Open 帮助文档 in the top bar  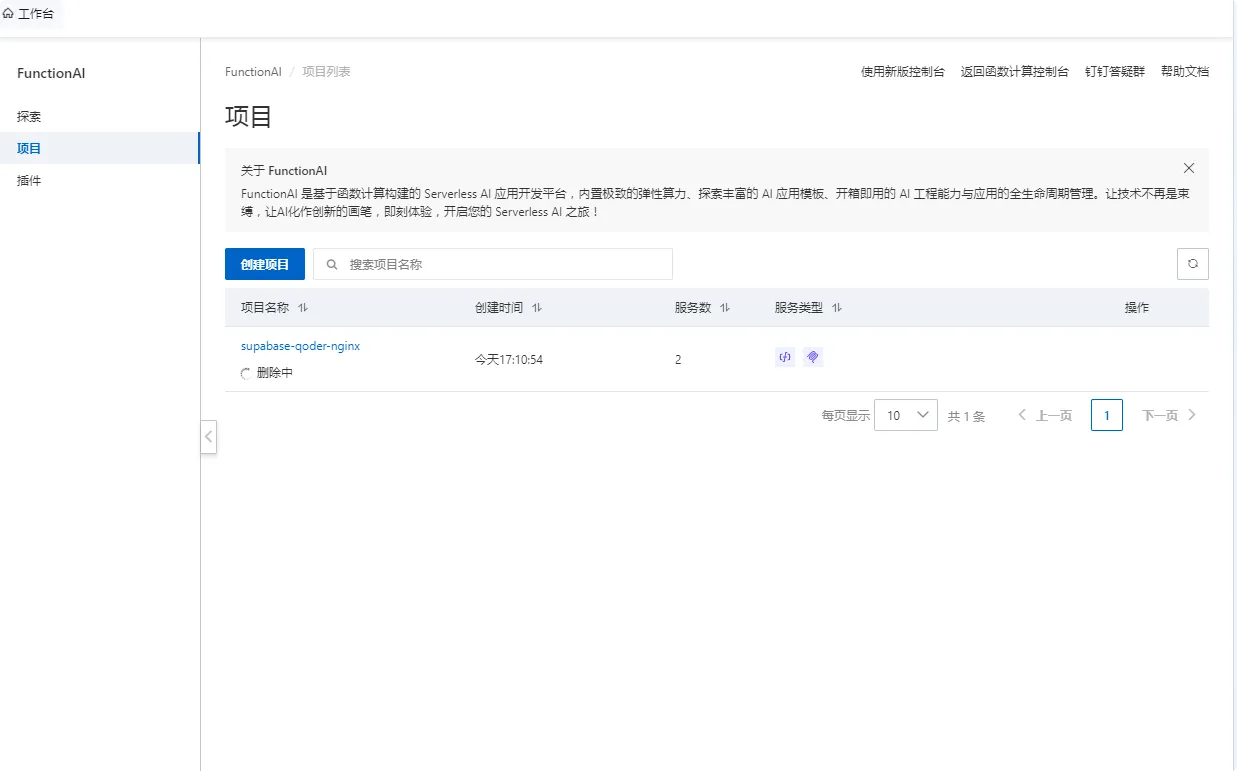tap(1185, 71)
